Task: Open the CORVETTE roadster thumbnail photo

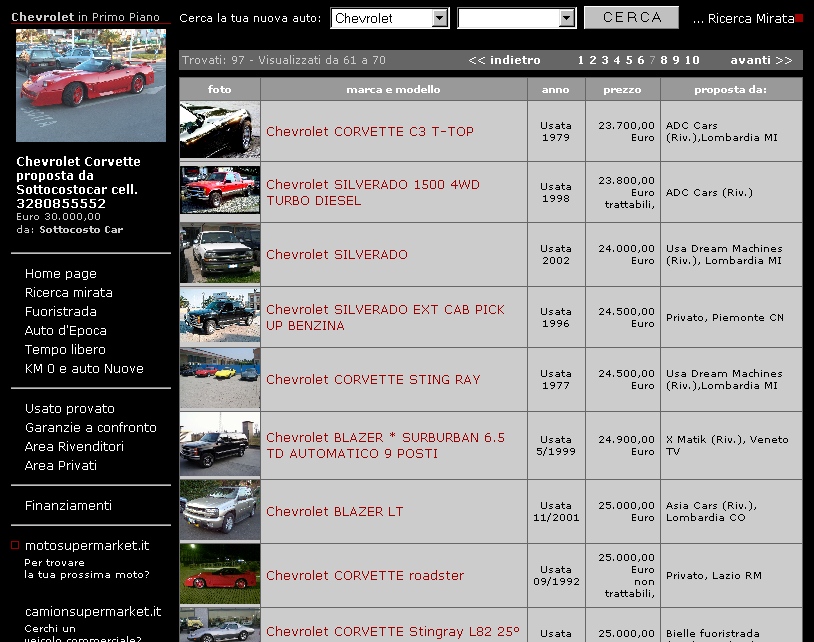Action: 220,574
